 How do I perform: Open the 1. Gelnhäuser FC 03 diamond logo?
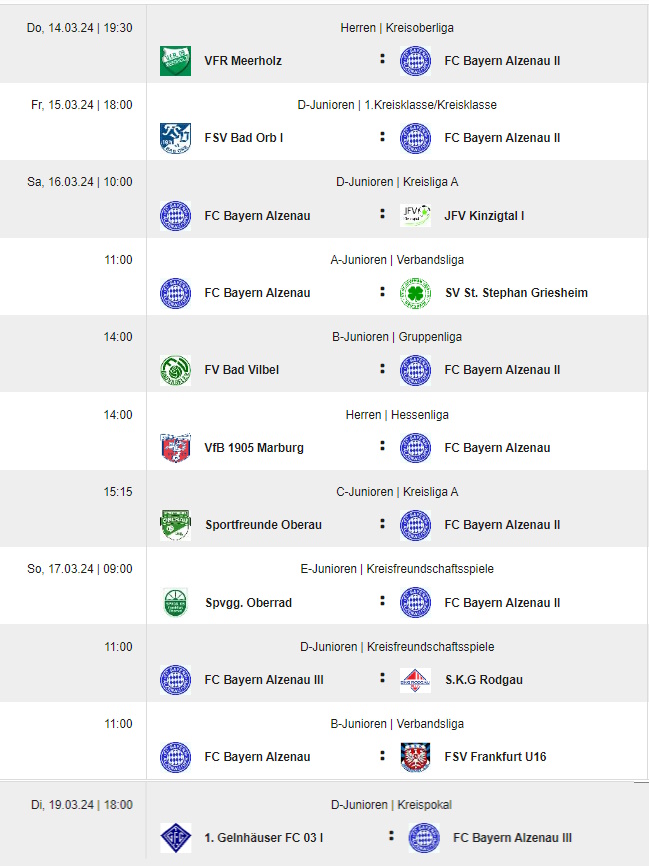(175, 838)
